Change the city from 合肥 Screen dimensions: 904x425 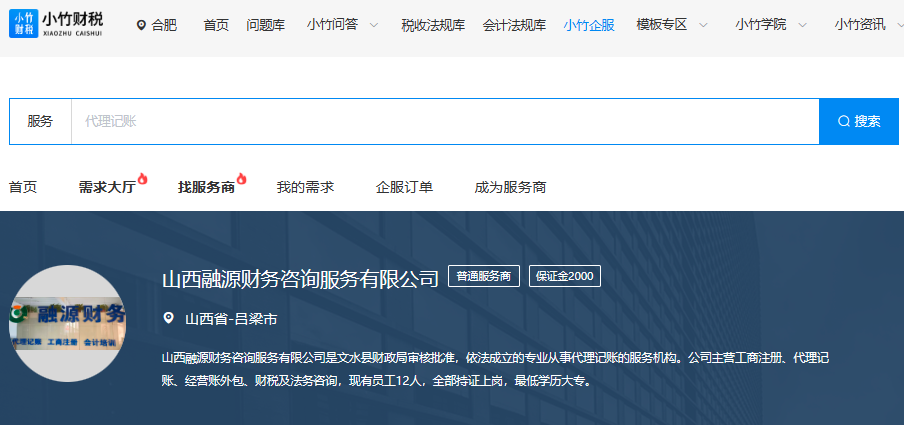(164, 25)
